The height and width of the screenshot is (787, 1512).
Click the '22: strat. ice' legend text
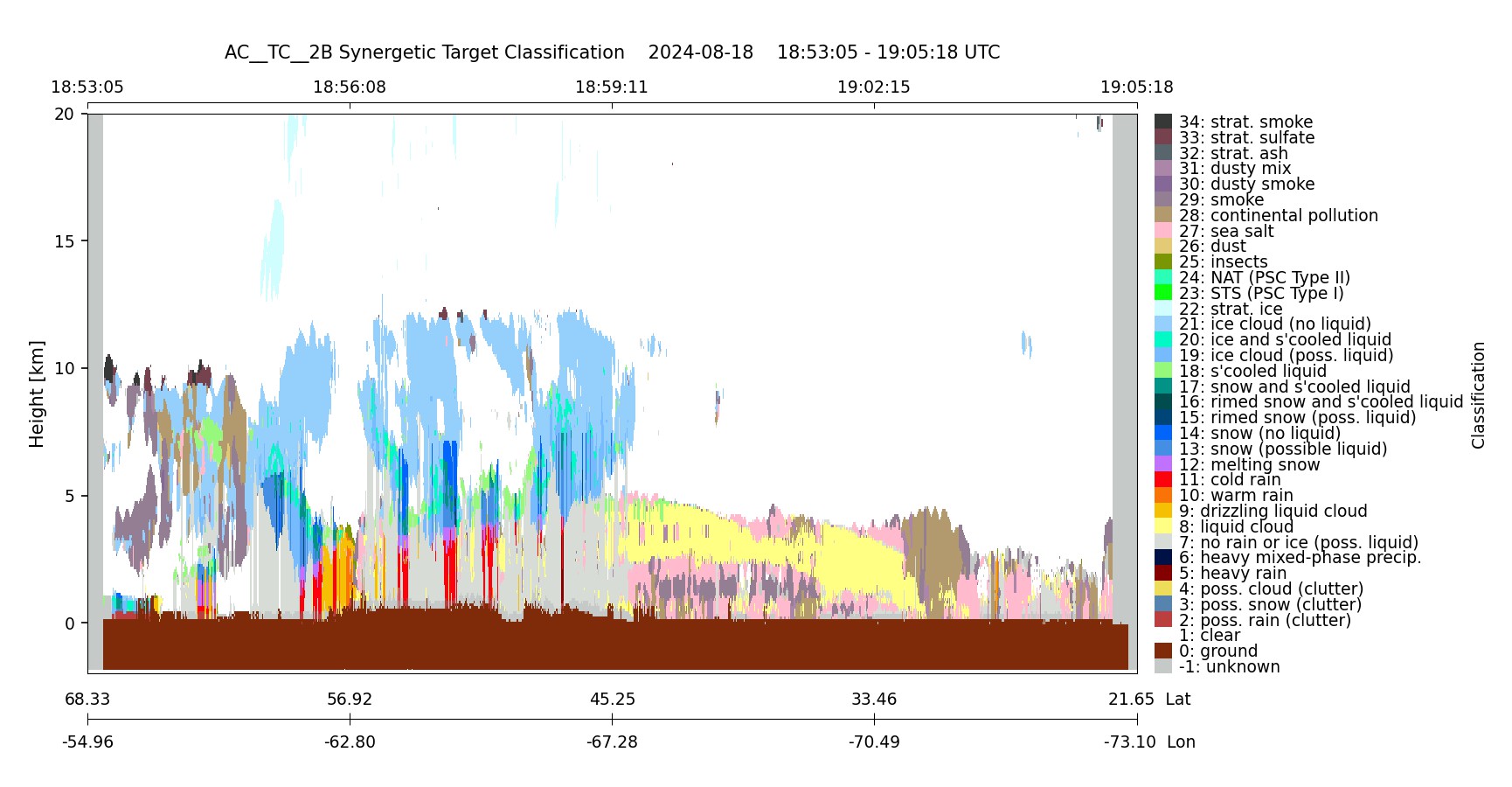click(1231, 309)
